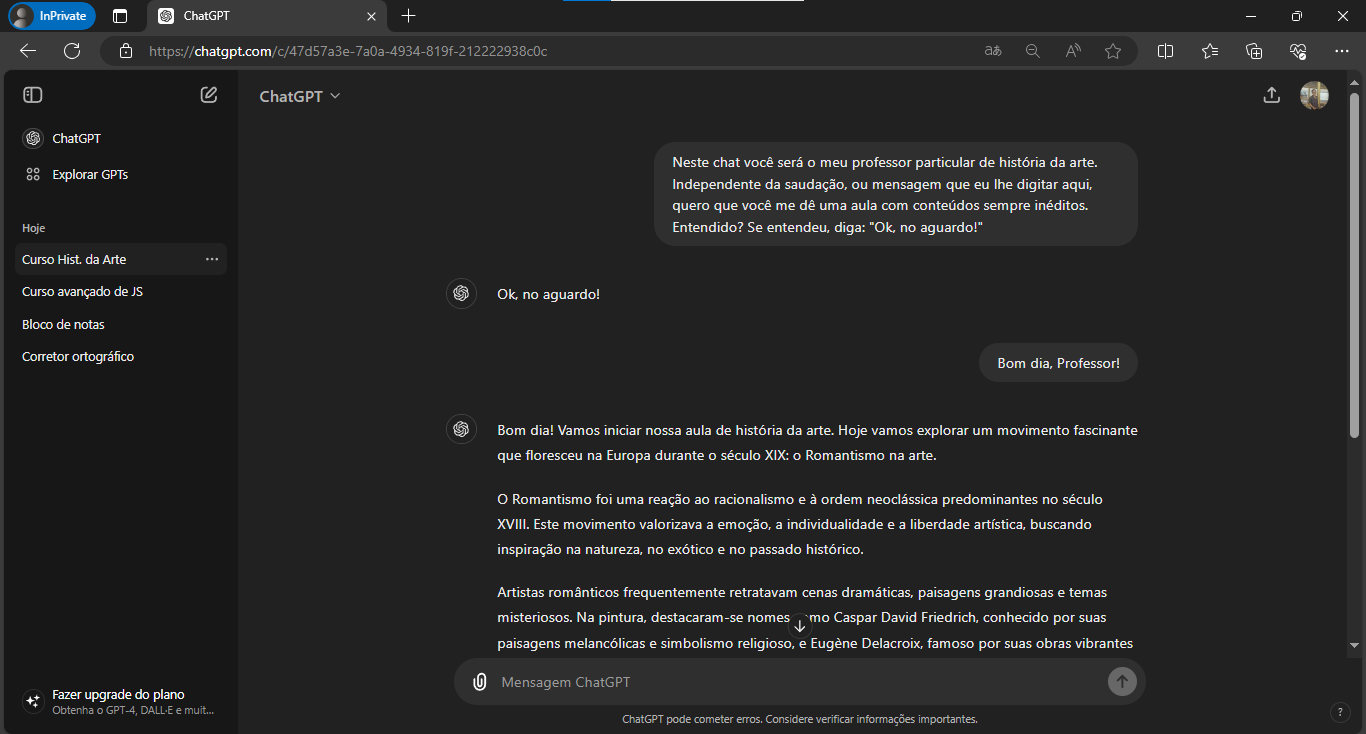Open the user profile avatar menu
Screen dimensions: 1366x734
click(1314, 95)
